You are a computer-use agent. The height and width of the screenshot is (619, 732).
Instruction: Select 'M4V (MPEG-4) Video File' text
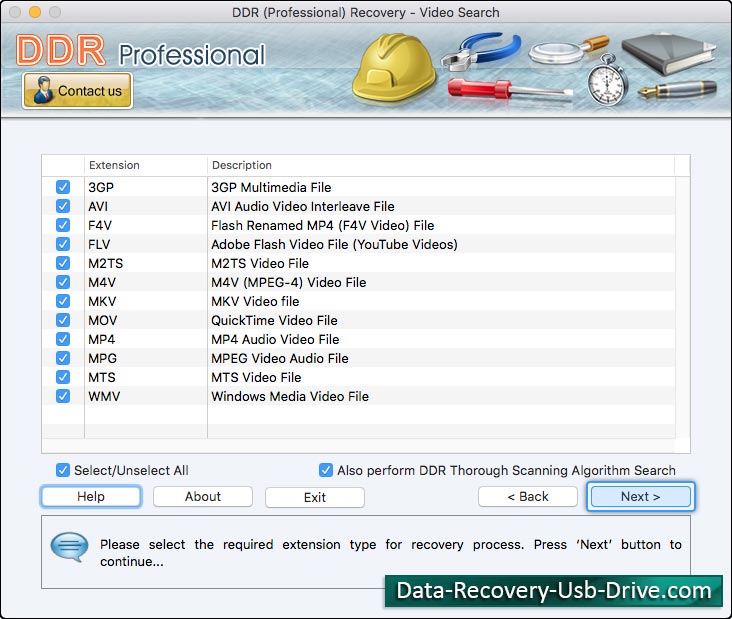289,282
